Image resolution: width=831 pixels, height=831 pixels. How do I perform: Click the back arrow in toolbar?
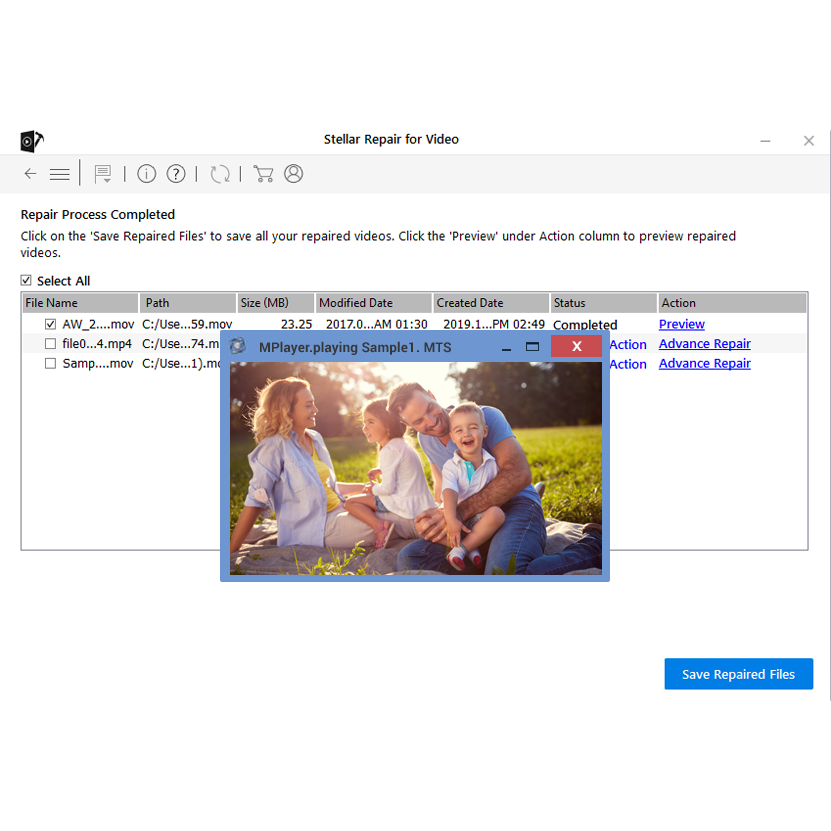pos(30,174)
